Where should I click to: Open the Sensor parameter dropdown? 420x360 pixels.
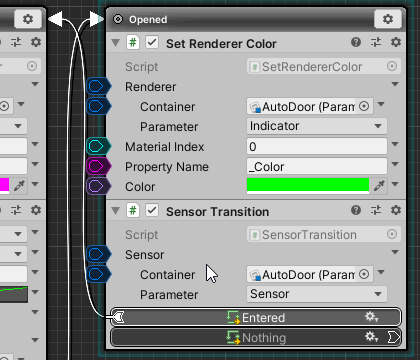[x=317, y=294]
